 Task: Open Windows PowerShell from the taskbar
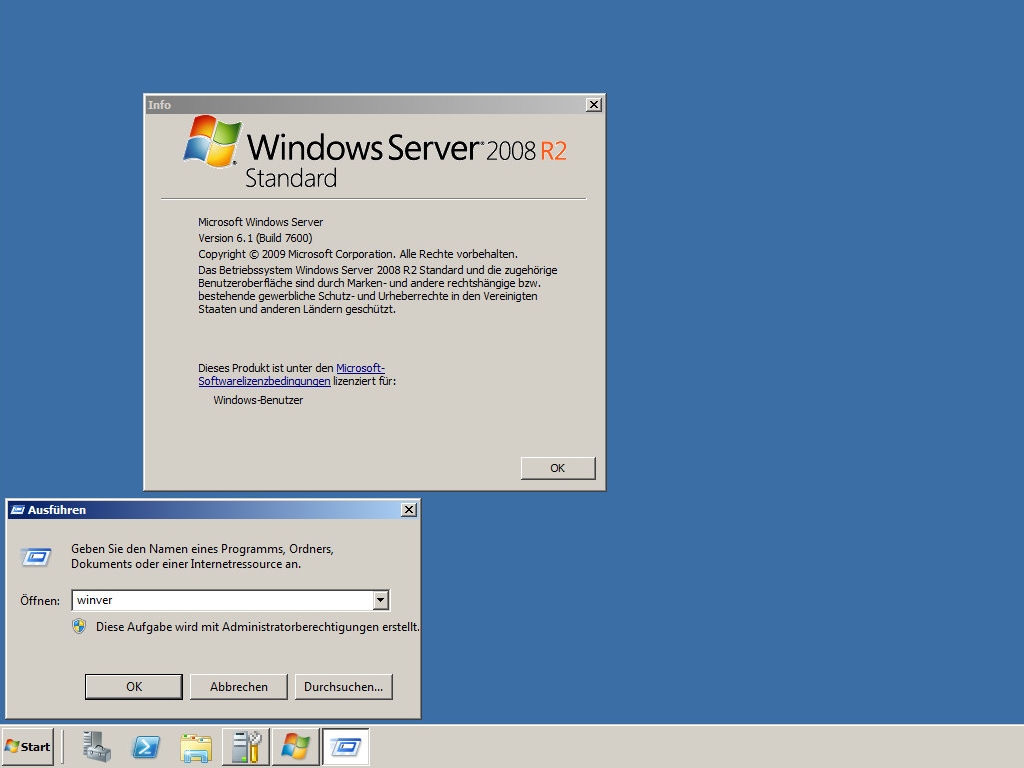(x=146, y=747)
